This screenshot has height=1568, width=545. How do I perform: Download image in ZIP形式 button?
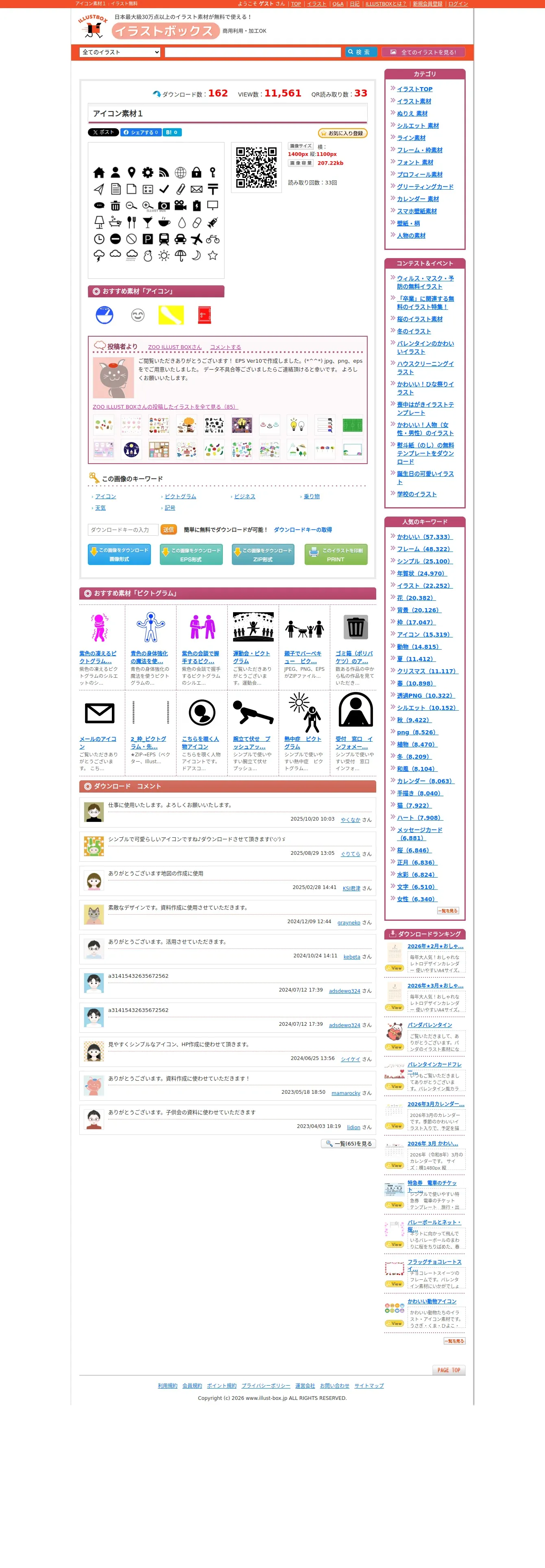click(x=263, y=554)
